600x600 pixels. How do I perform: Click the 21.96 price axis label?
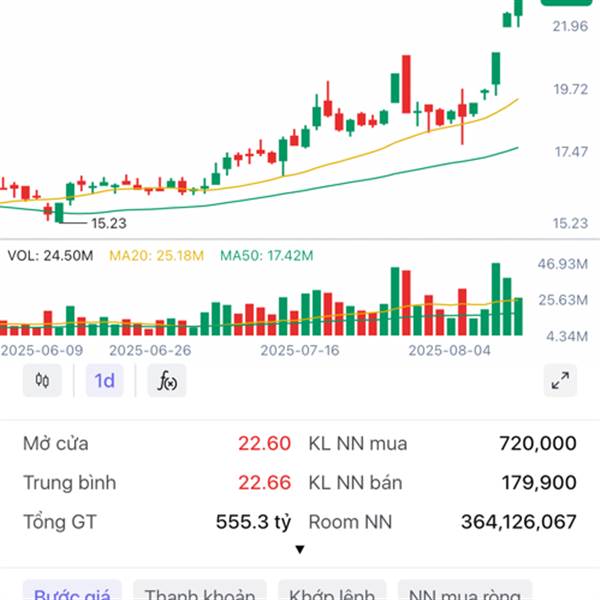click(x=570, y=26)
